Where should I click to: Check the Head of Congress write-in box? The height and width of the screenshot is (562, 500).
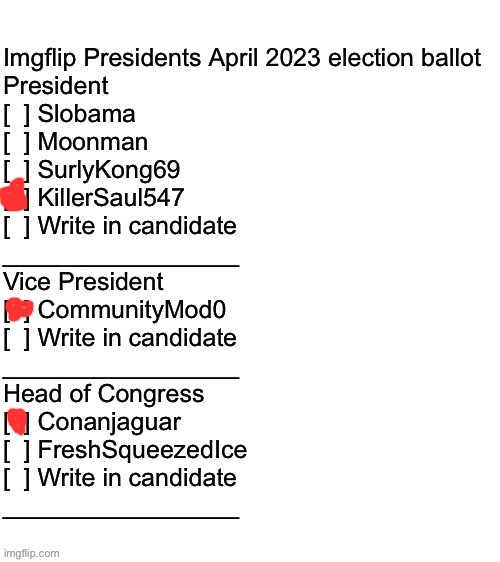click(16, 479)
